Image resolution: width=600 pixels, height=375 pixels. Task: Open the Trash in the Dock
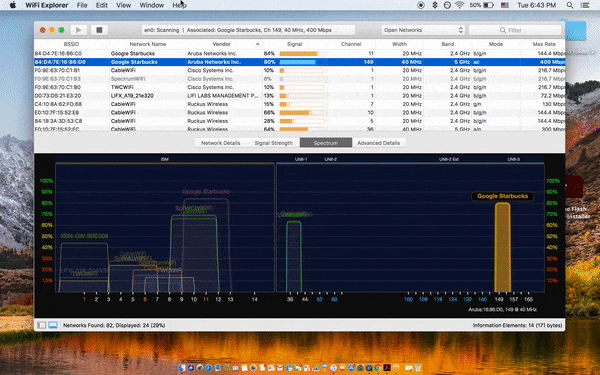pyautogui.click(x=418, y=368)
